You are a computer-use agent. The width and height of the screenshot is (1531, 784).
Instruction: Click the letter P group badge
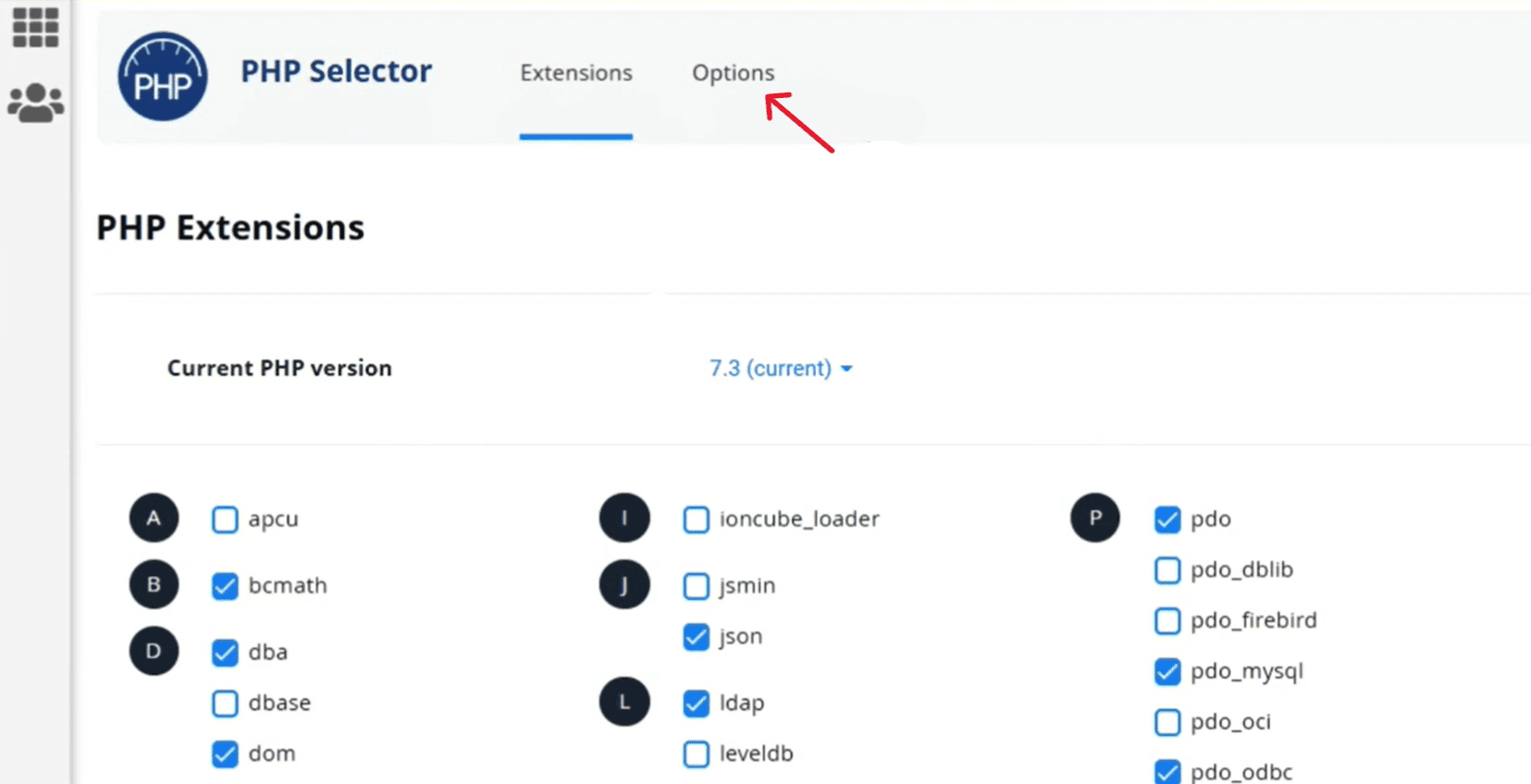click(x=1095, y=519)
